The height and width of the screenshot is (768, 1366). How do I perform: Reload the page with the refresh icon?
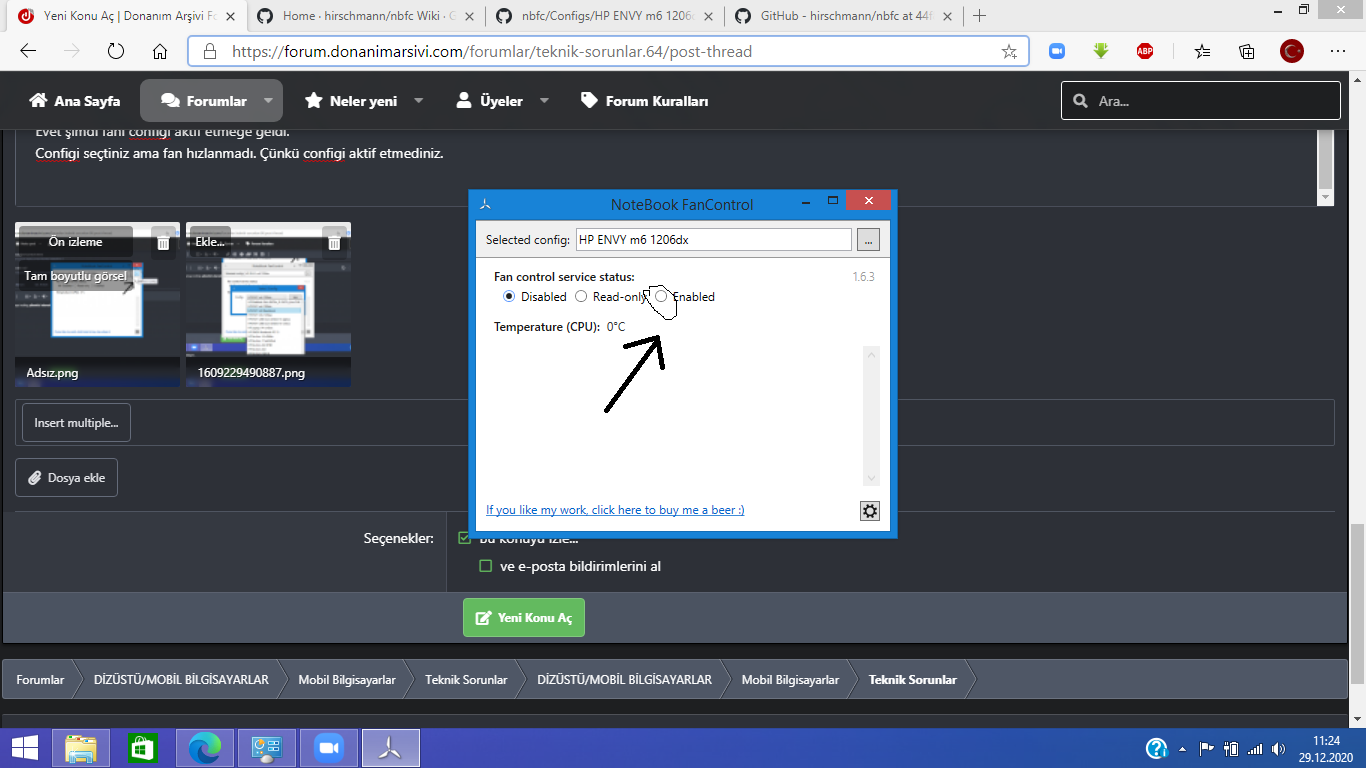coord(115,52)
